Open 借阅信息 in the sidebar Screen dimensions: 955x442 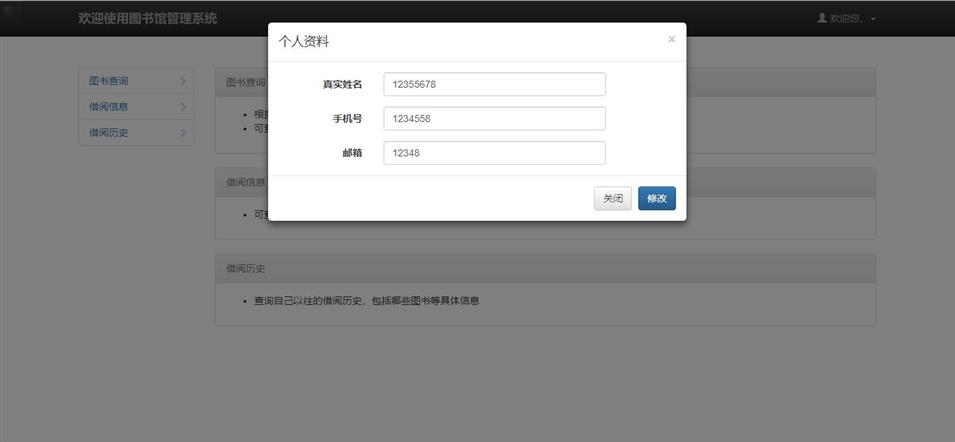pos(136,107)
